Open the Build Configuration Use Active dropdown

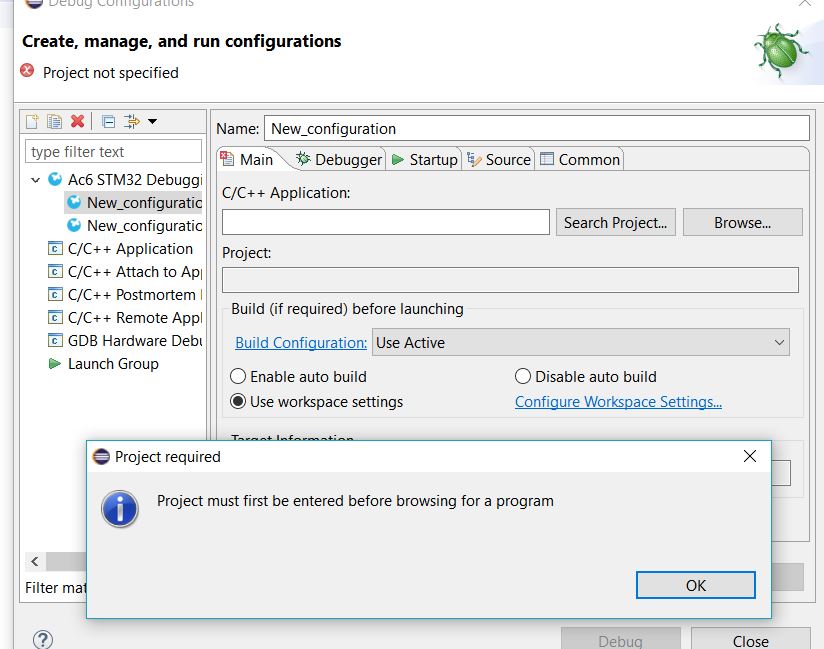pos(580,343)
